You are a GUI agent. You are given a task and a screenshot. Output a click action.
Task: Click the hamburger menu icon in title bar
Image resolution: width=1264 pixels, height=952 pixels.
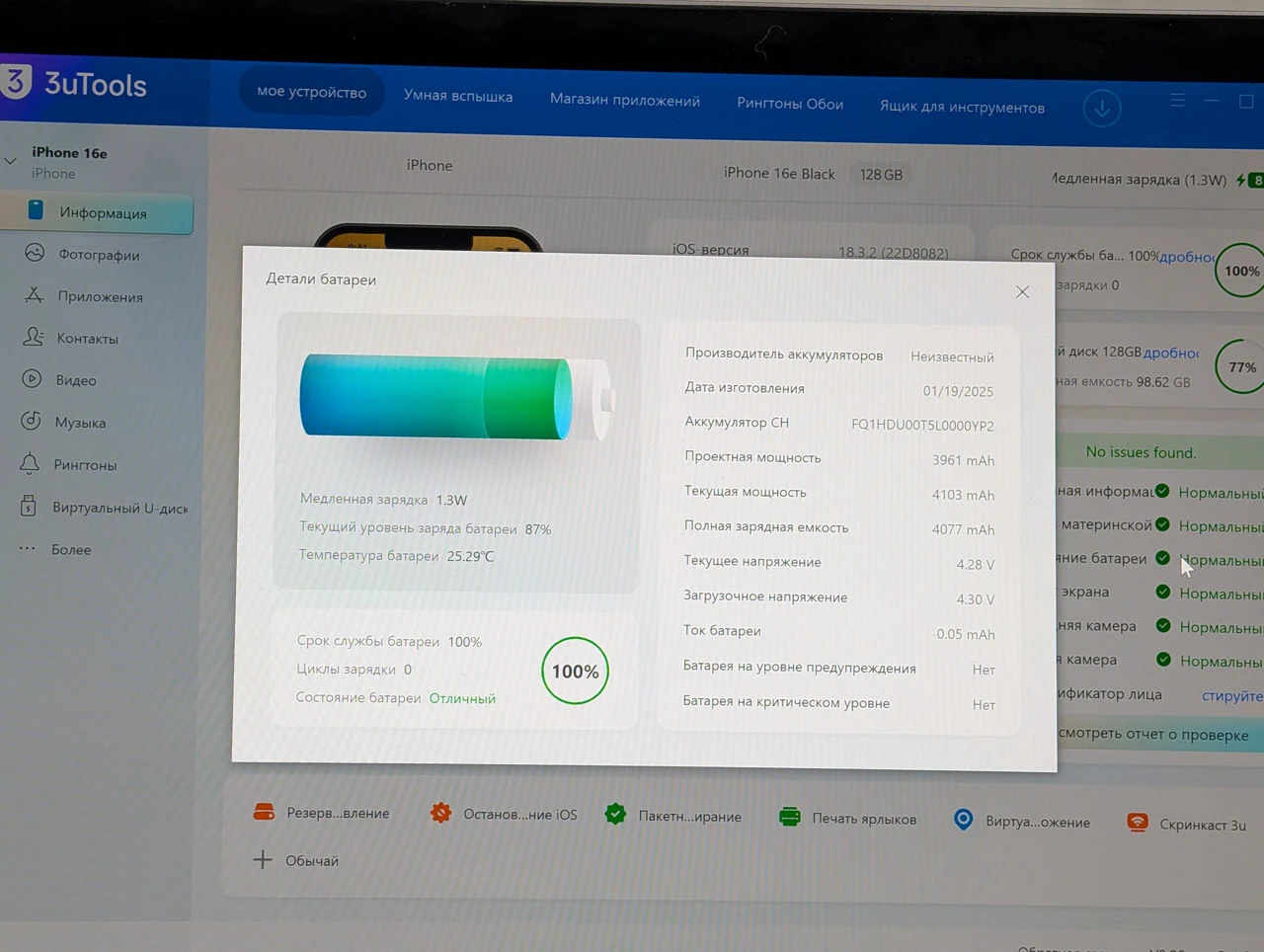coord(1177,100)
